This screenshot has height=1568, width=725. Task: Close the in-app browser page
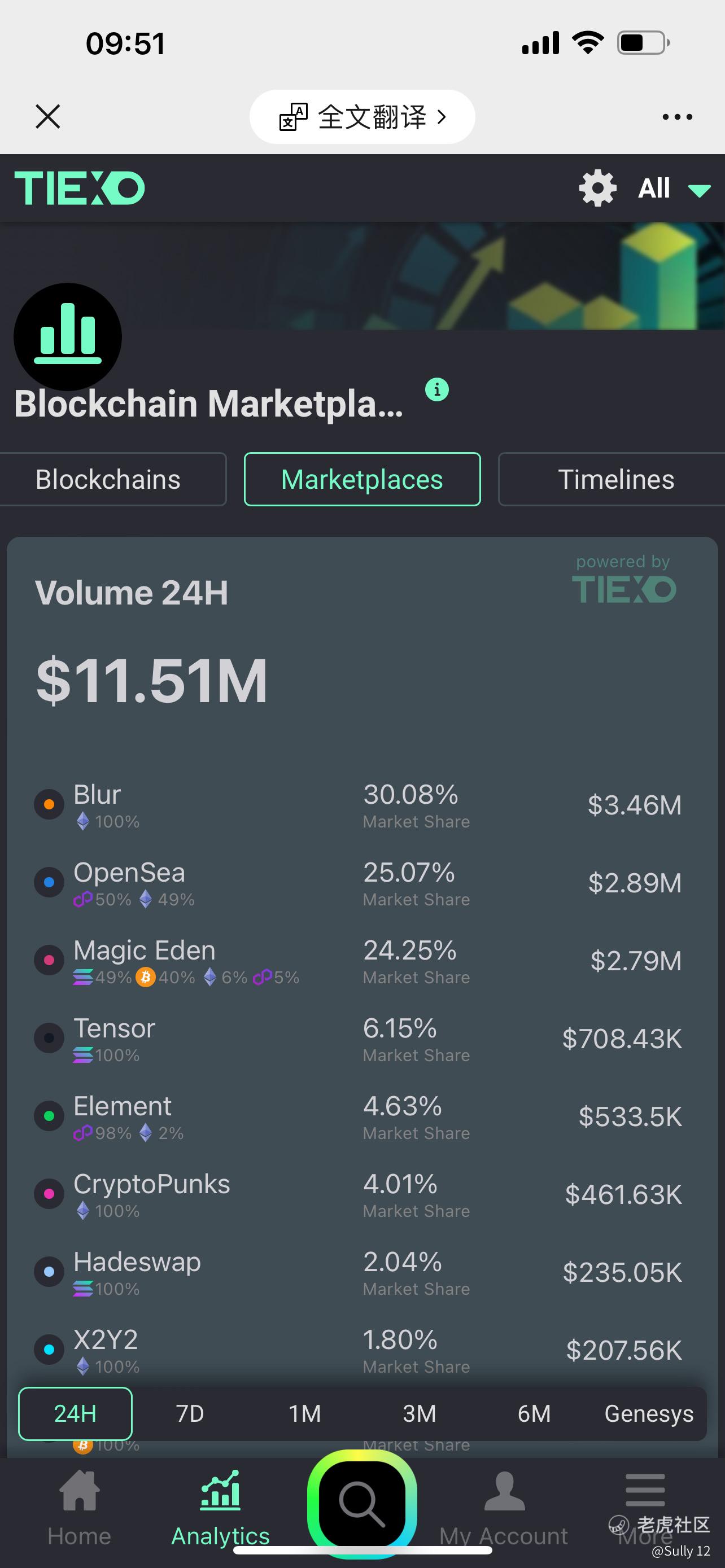(48, 117)
